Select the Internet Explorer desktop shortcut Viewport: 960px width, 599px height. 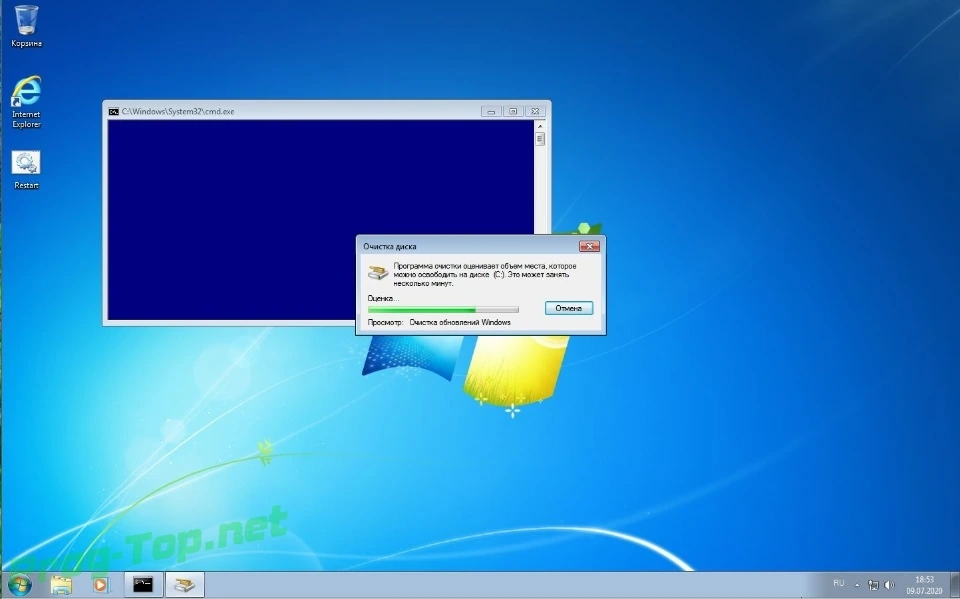pyautogui.click(x=26, y=102)
